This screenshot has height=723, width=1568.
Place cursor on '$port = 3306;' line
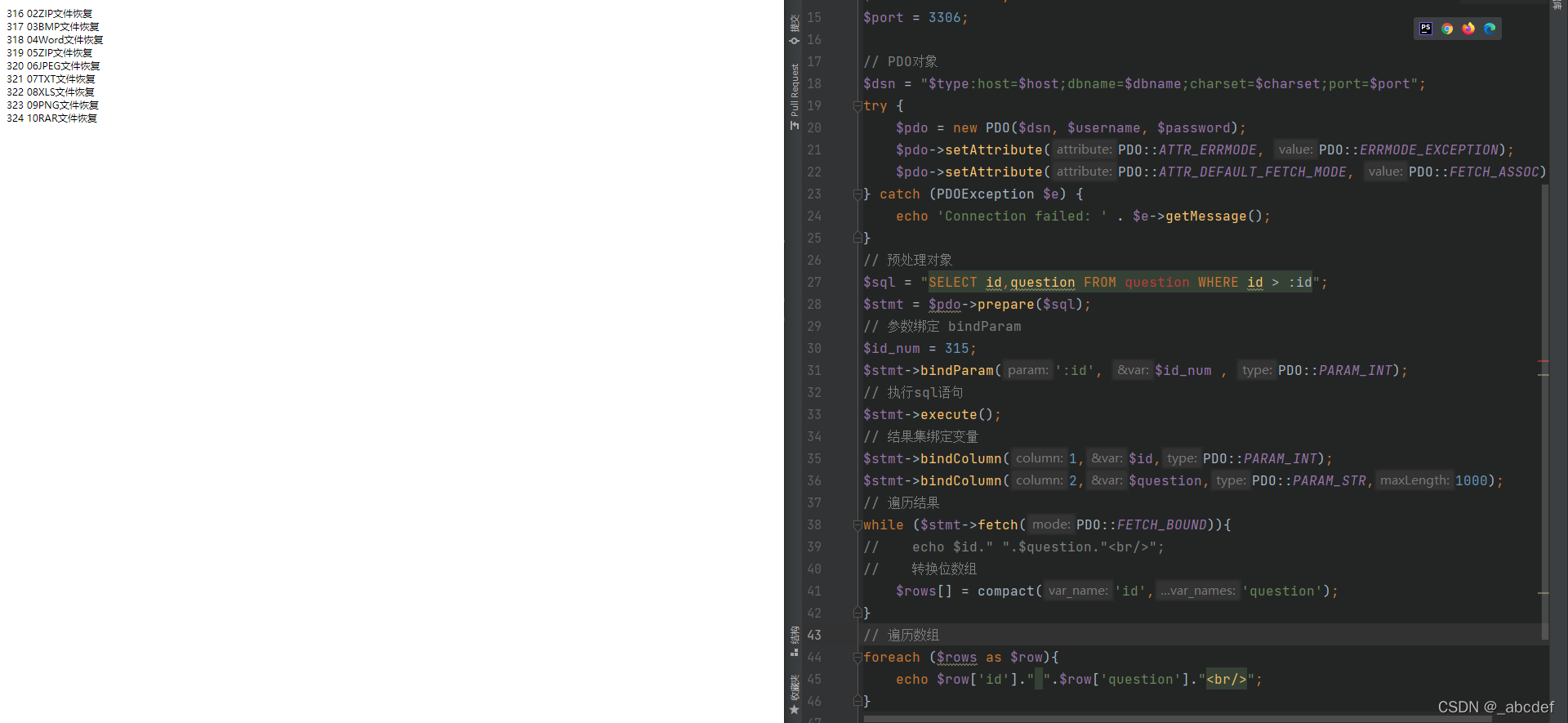(x=915, y=18)
